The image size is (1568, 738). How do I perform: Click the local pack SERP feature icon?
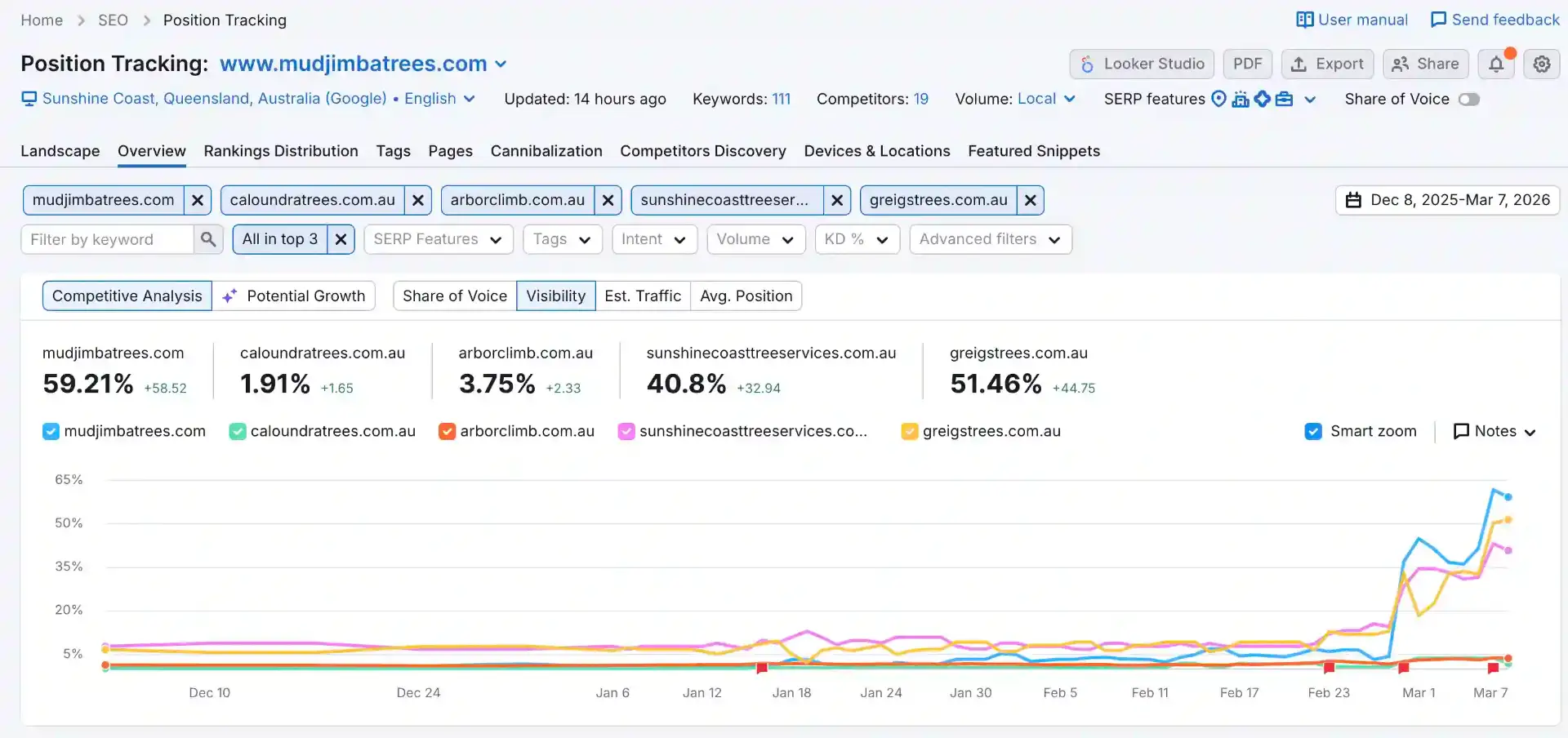[1218, 99]
